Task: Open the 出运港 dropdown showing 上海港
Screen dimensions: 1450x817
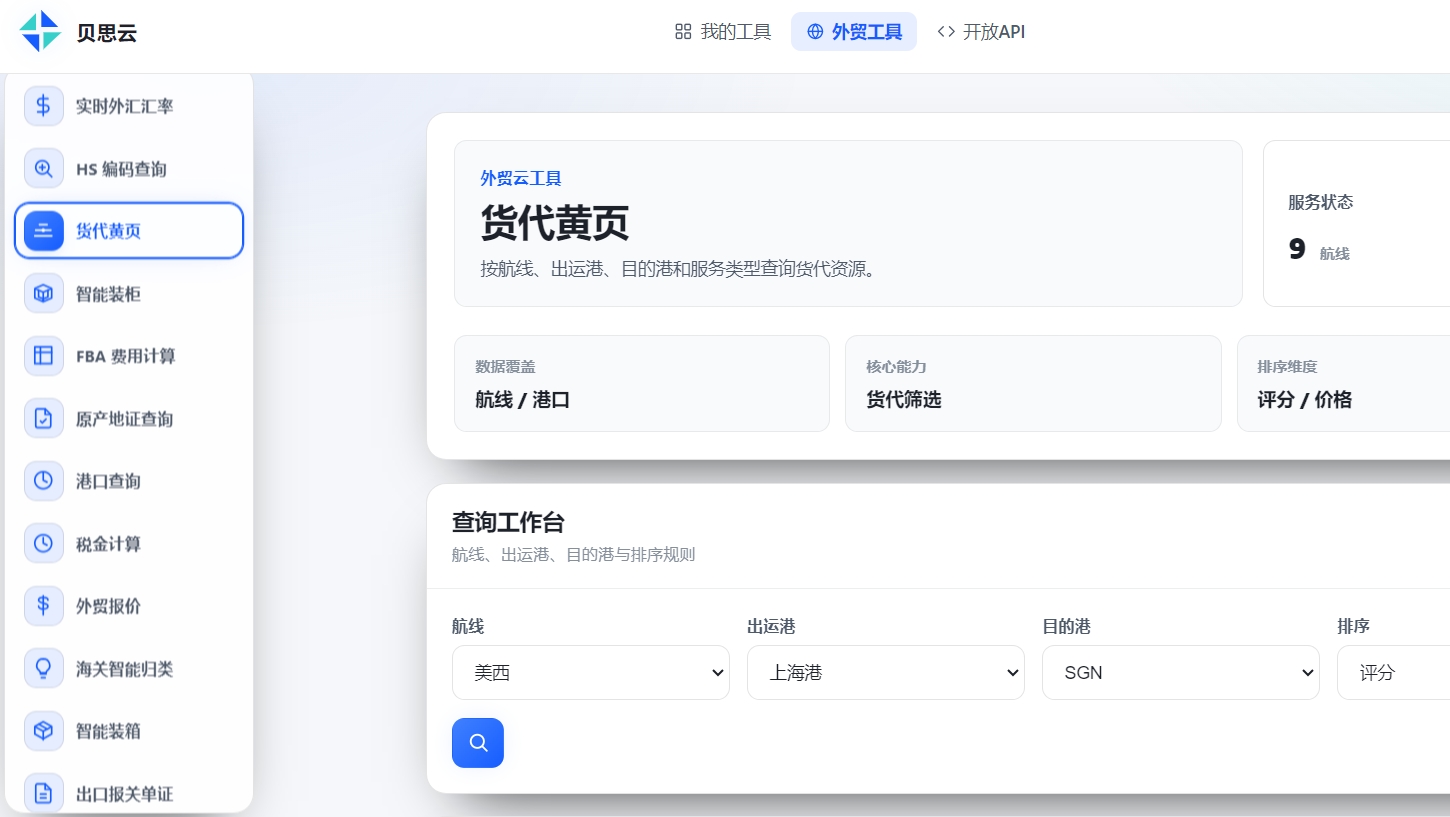Action: click(x=886, y=673)
